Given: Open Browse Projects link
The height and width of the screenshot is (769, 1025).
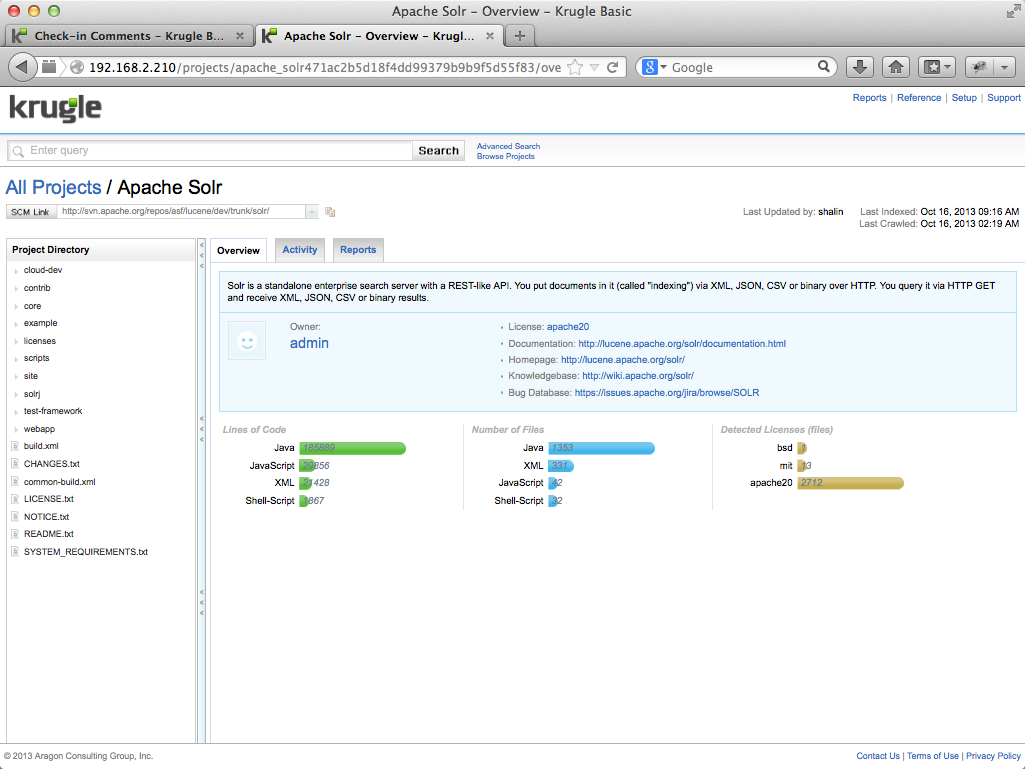Looking at the screenshot, I should [x=505, y=156].
